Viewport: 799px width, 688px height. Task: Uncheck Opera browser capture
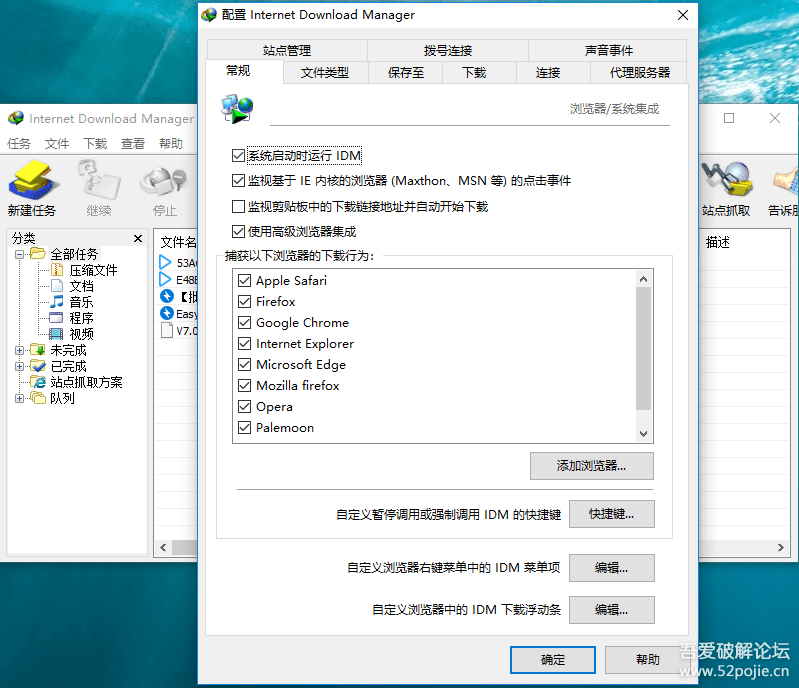245,406
